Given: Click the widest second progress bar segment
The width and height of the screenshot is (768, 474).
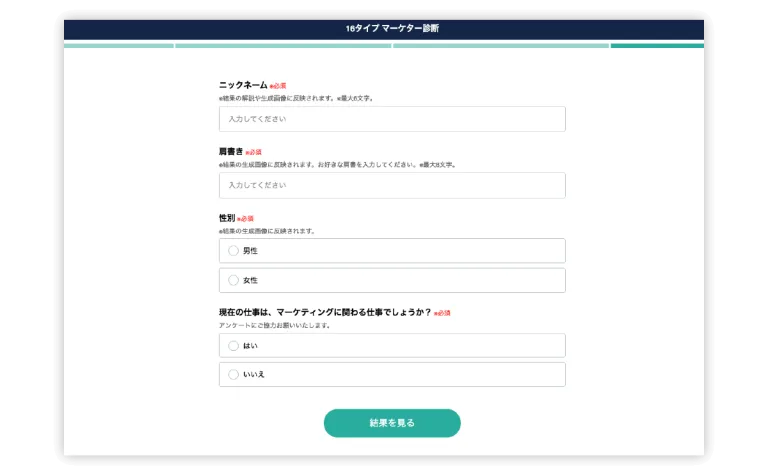Looking at the screenshot, I should [x=283, y=46].
